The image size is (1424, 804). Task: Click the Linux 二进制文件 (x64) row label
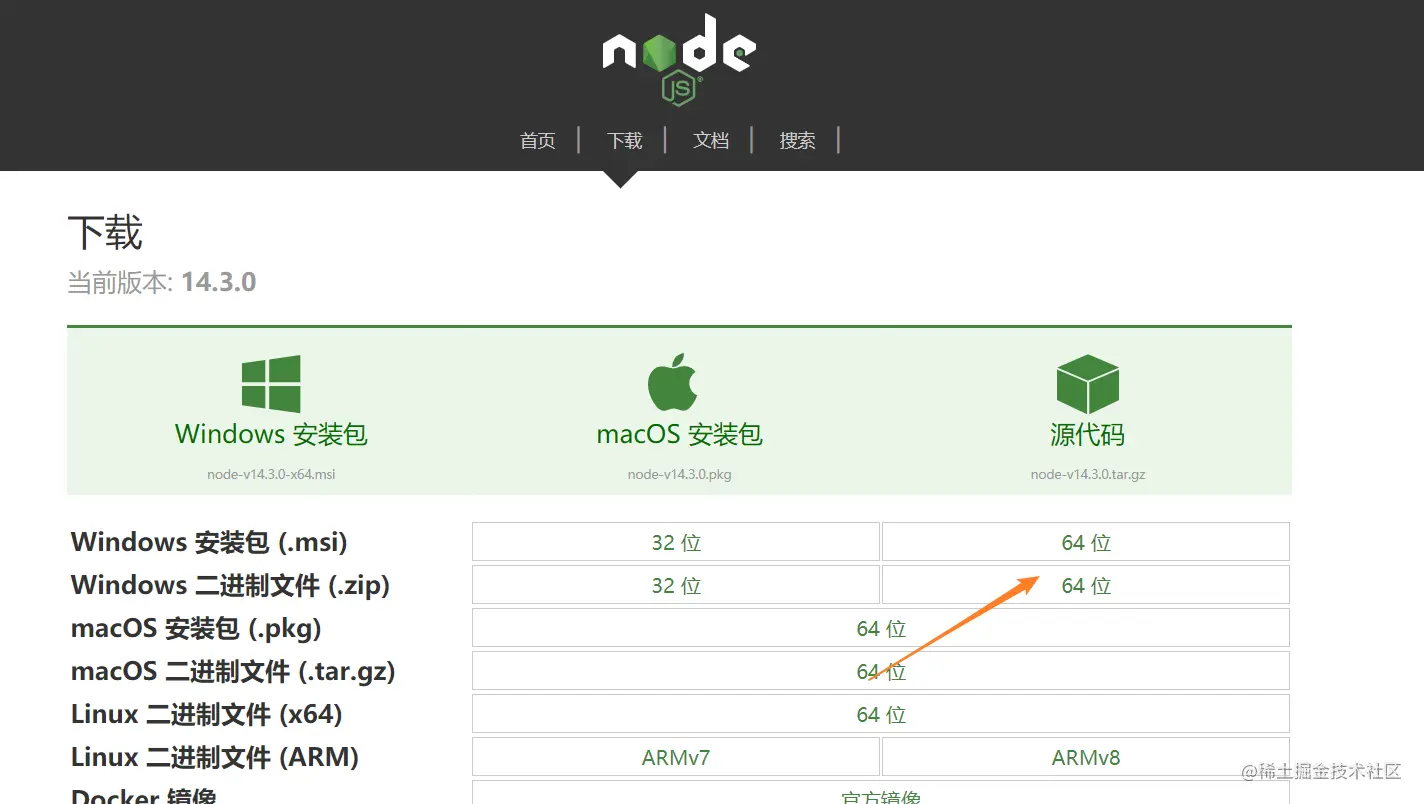(x=207, y=714)
